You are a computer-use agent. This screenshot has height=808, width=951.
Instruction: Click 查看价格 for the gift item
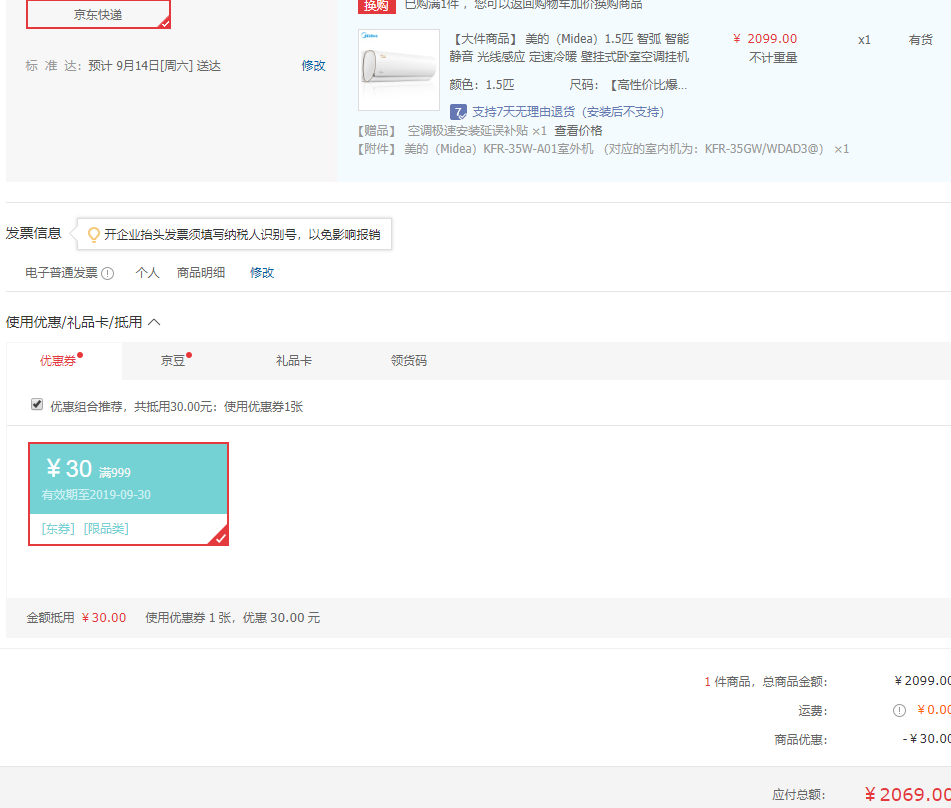coord(578,131)
